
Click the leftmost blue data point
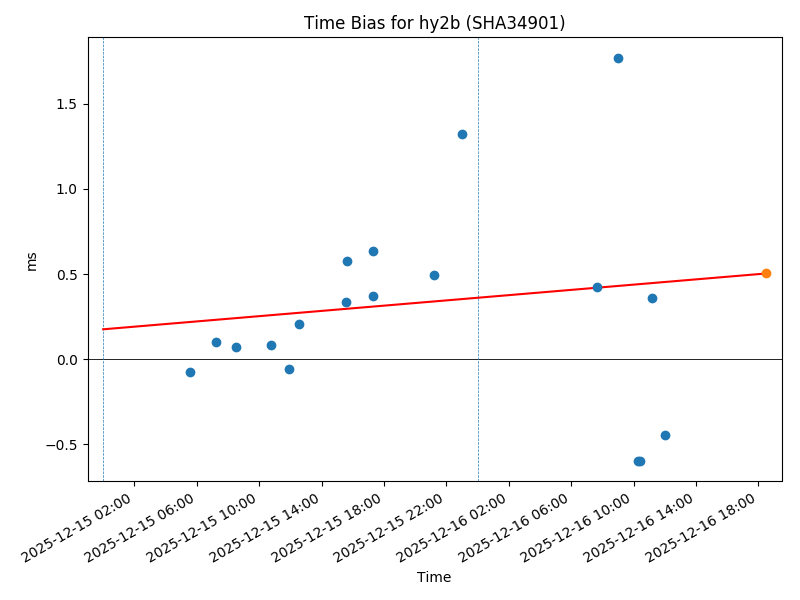click(190, 372)
